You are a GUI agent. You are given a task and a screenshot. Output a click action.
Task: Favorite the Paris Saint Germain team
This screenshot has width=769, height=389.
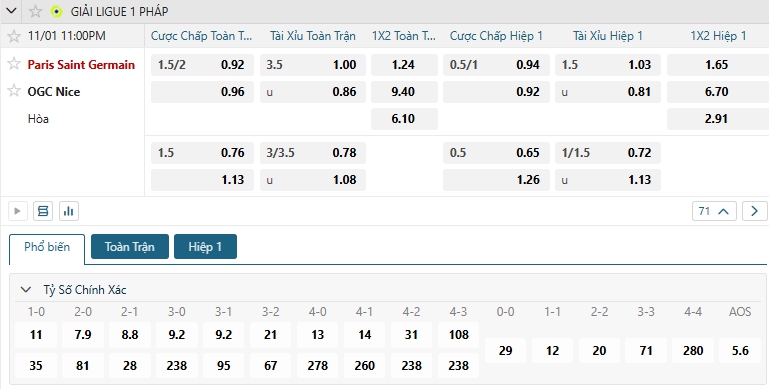[x=14, y=63]
